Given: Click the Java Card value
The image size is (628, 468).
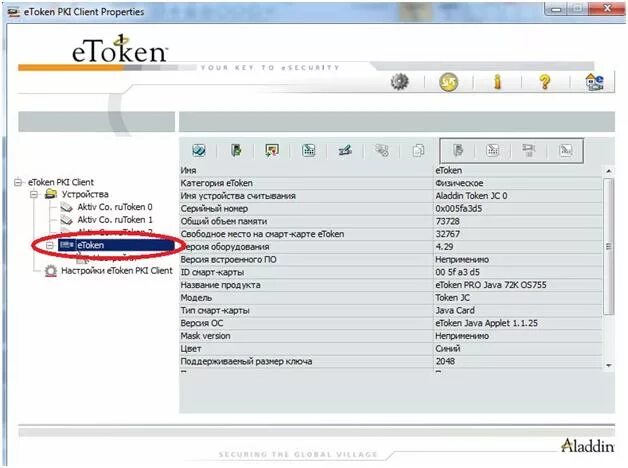Looking at the screenshot, I should [x=455, y=311].
